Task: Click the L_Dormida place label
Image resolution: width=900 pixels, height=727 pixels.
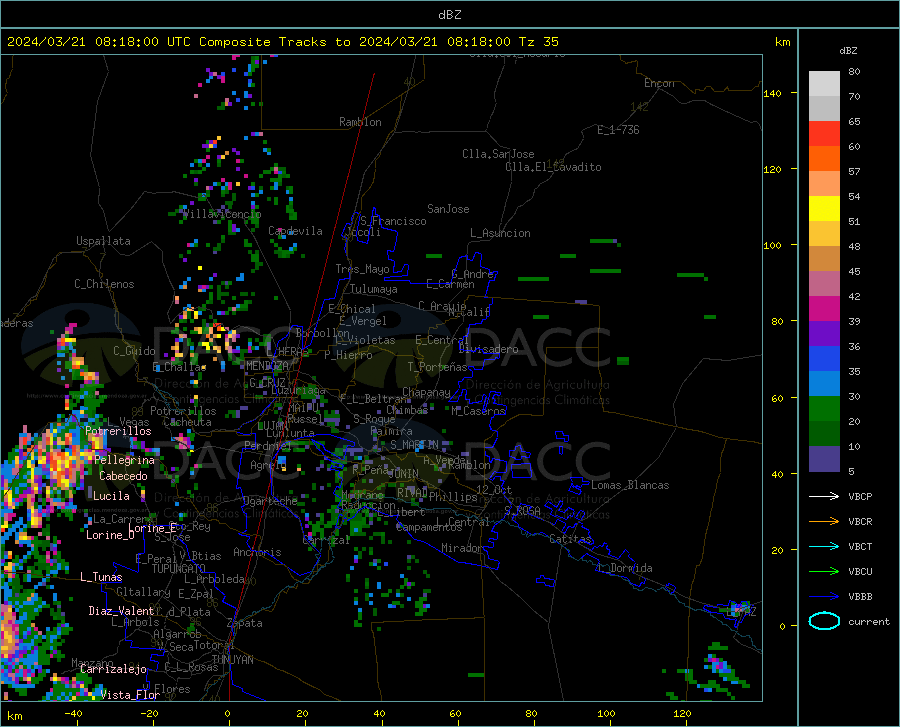Action: tap(625, 568)
